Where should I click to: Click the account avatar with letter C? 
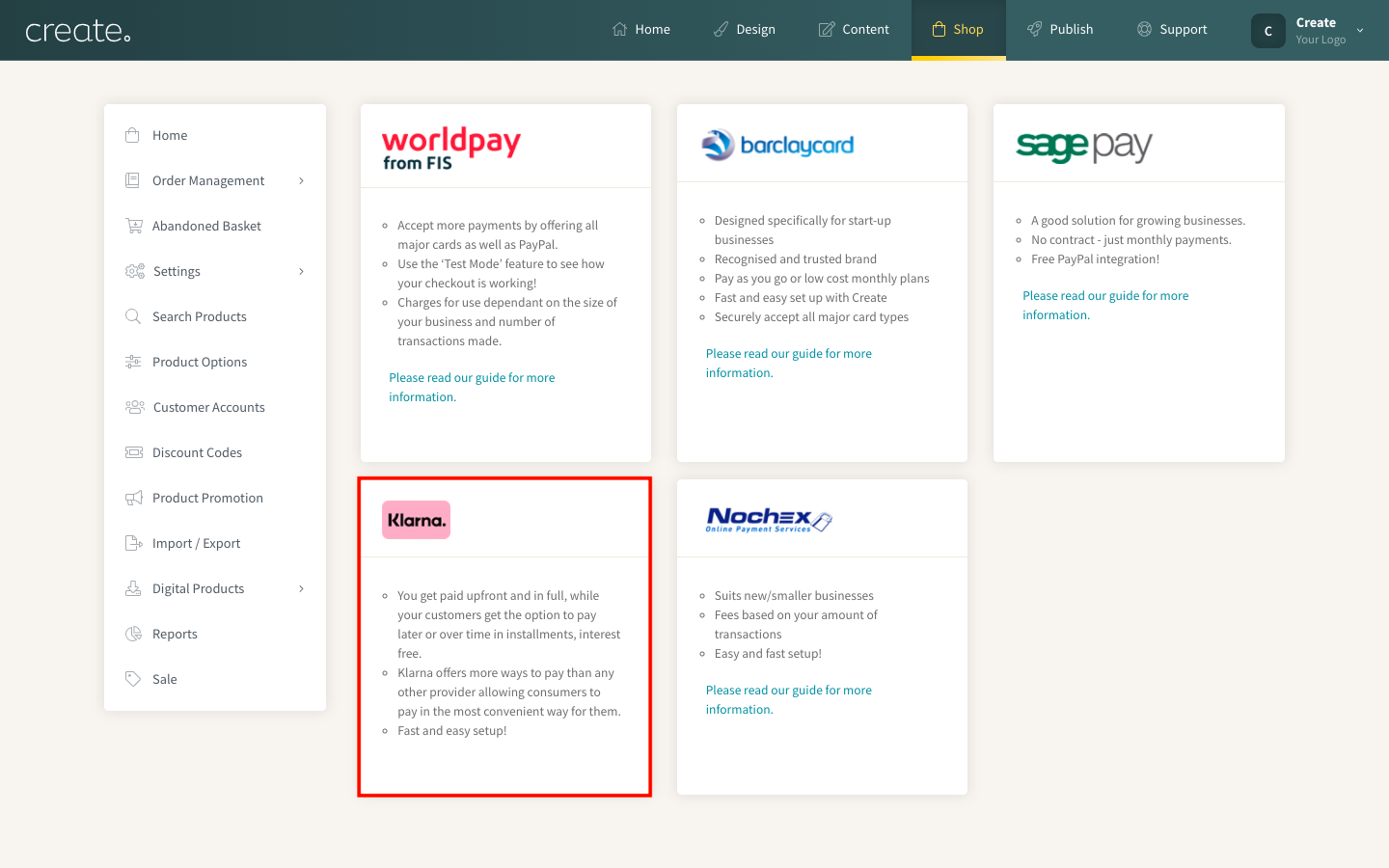(x=1268, y=31)
